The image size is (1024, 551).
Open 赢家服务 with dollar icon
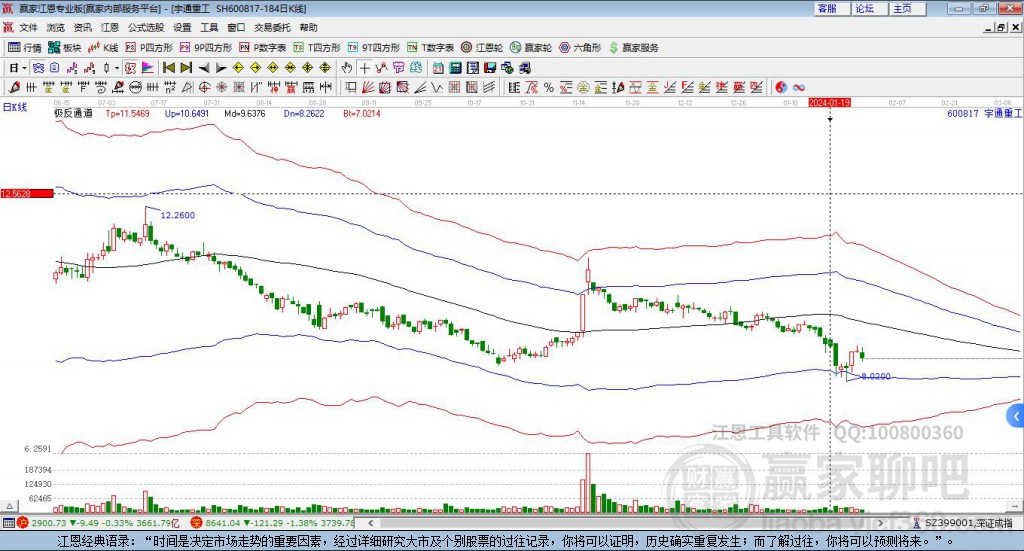[633, 48]
